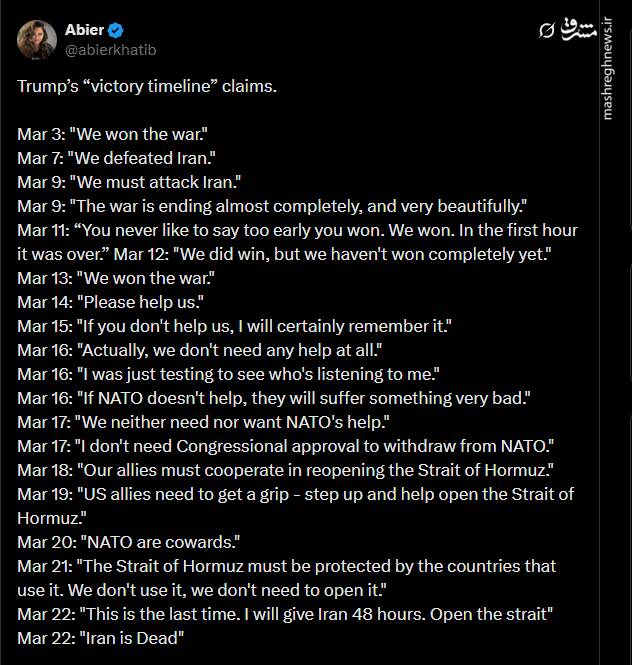Click the "I will give Iran 48 hours" line
Screen dimensions: 632x665
[x=285, y=614]
